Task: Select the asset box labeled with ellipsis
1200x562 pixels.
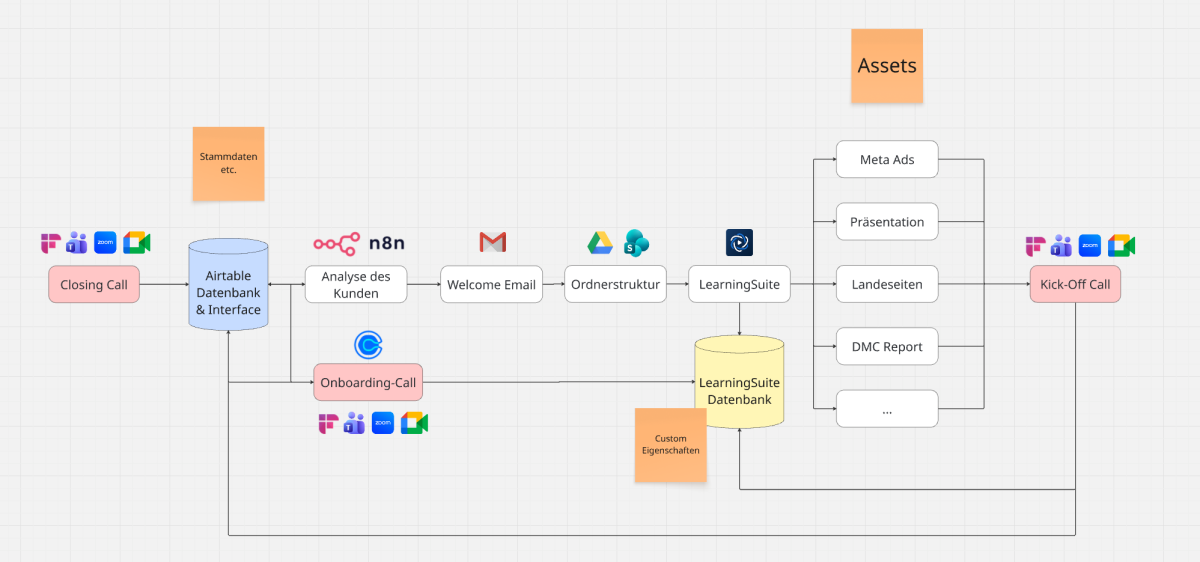Action: 887,409
